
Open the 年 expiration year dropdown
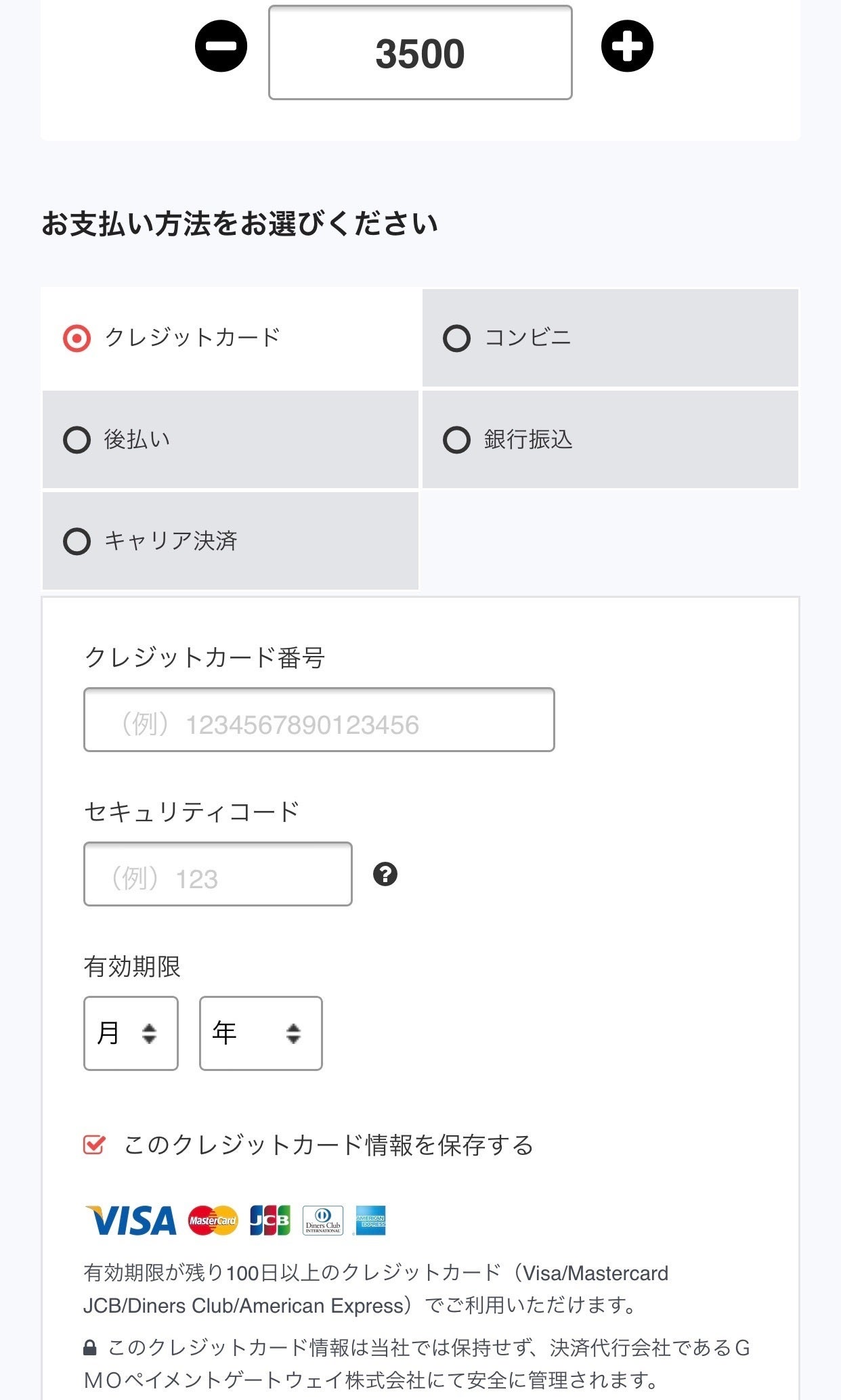point(261,1033)
